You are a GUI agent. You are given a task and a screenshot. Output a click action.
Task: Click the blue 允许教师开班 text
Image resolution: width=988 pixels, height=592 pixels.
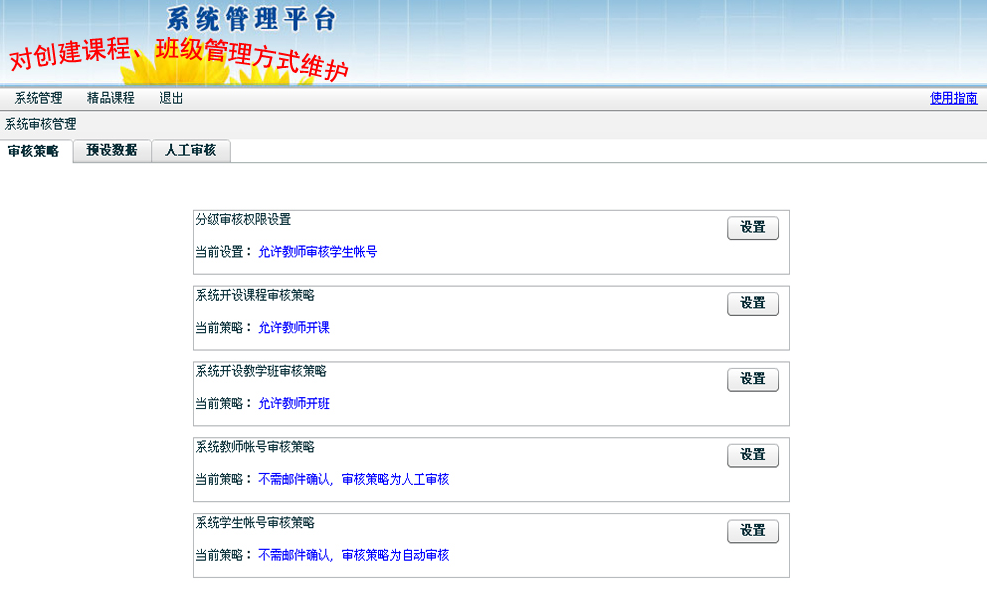[x=293, y=404]
